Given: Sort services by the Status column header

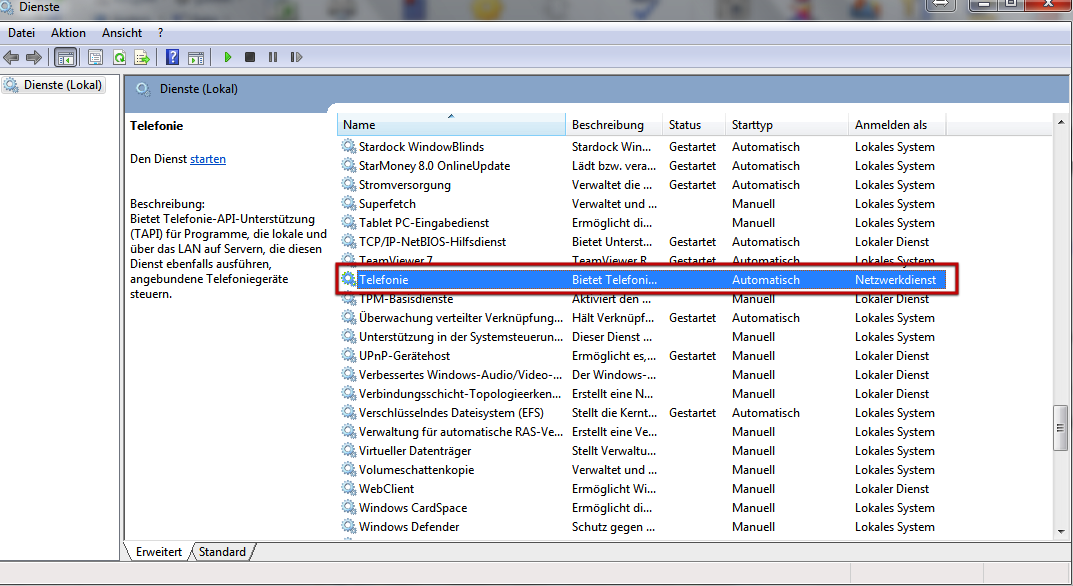Looking at the screenshot, I should click(x=692, y=125).
